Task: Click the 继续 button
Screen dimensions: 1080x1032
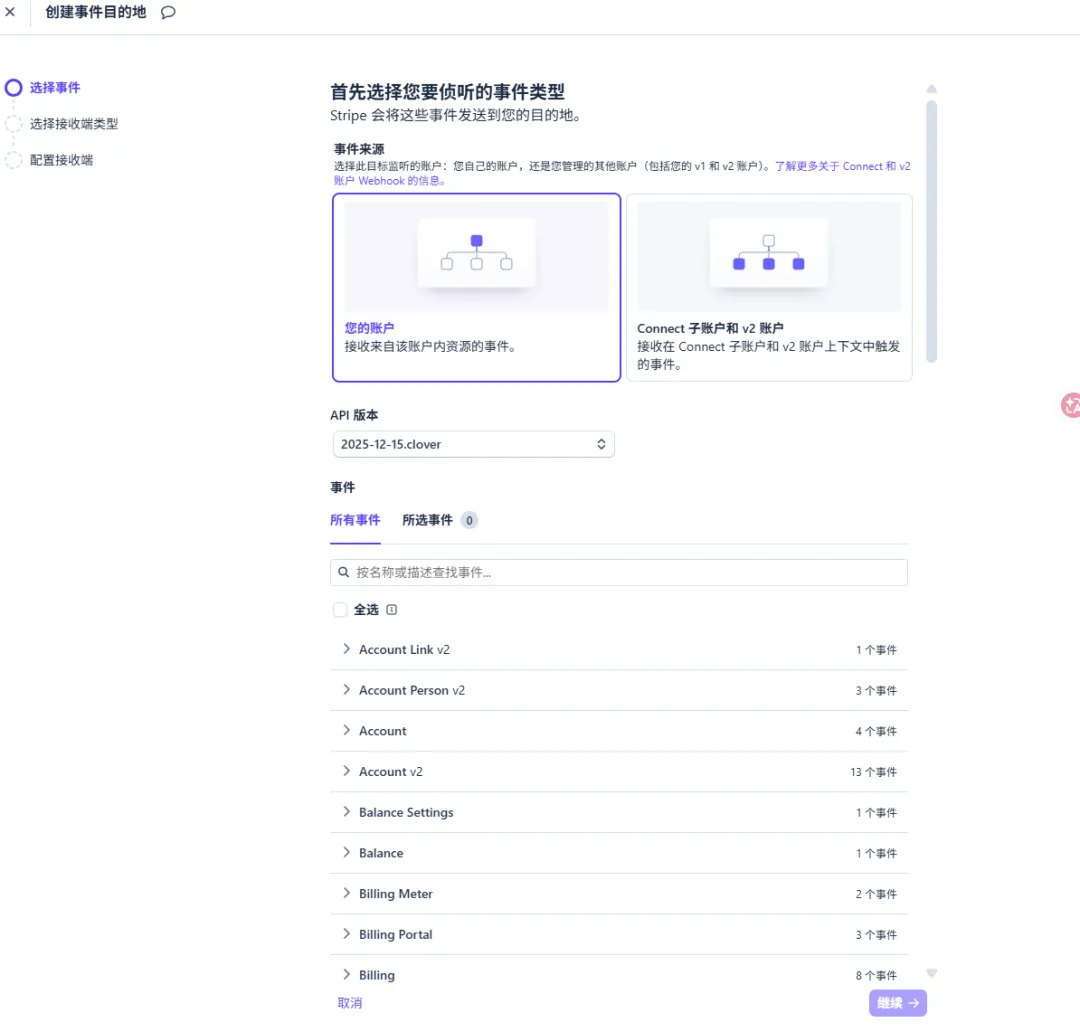Action: [x=897, y=1003]
